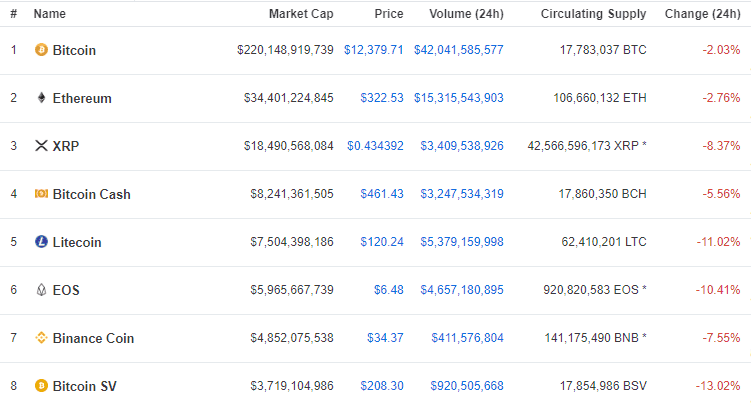Click Ethereum price $322.53
Image resolution: width=751 pixels, height=410 pixels.
(382, 98)
